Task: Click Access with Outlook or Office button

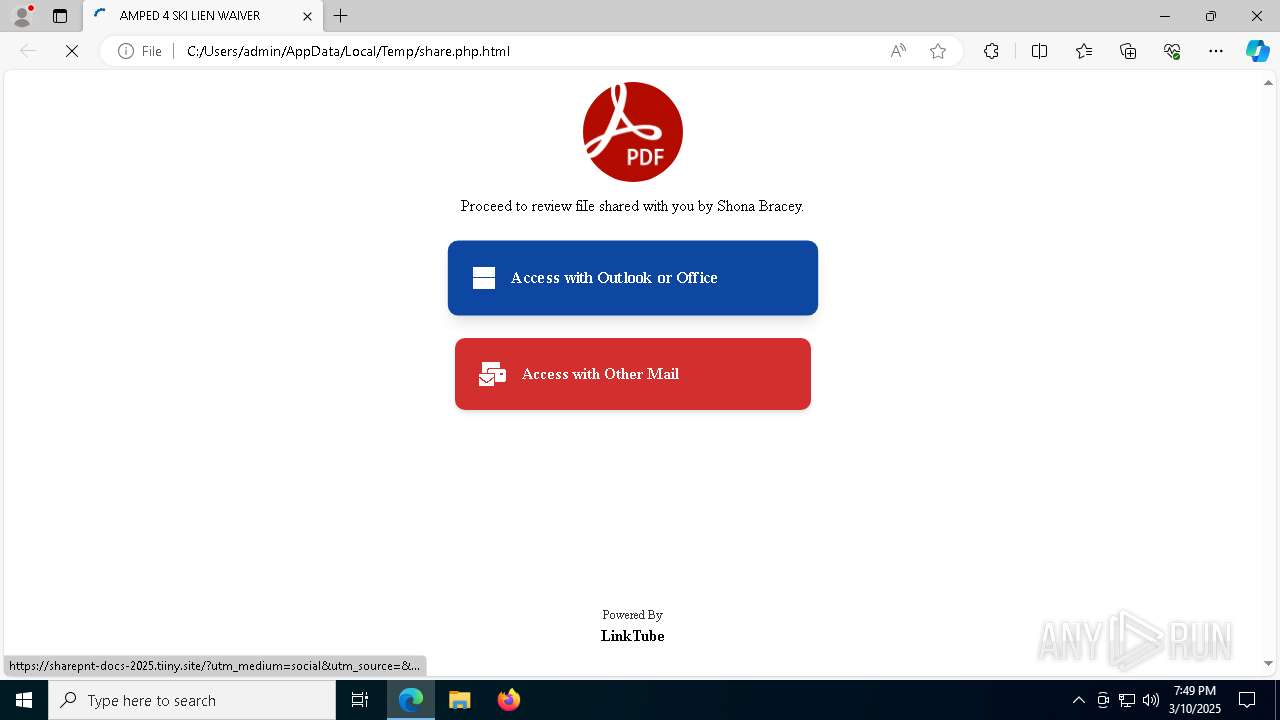Action: coord(633,278)
